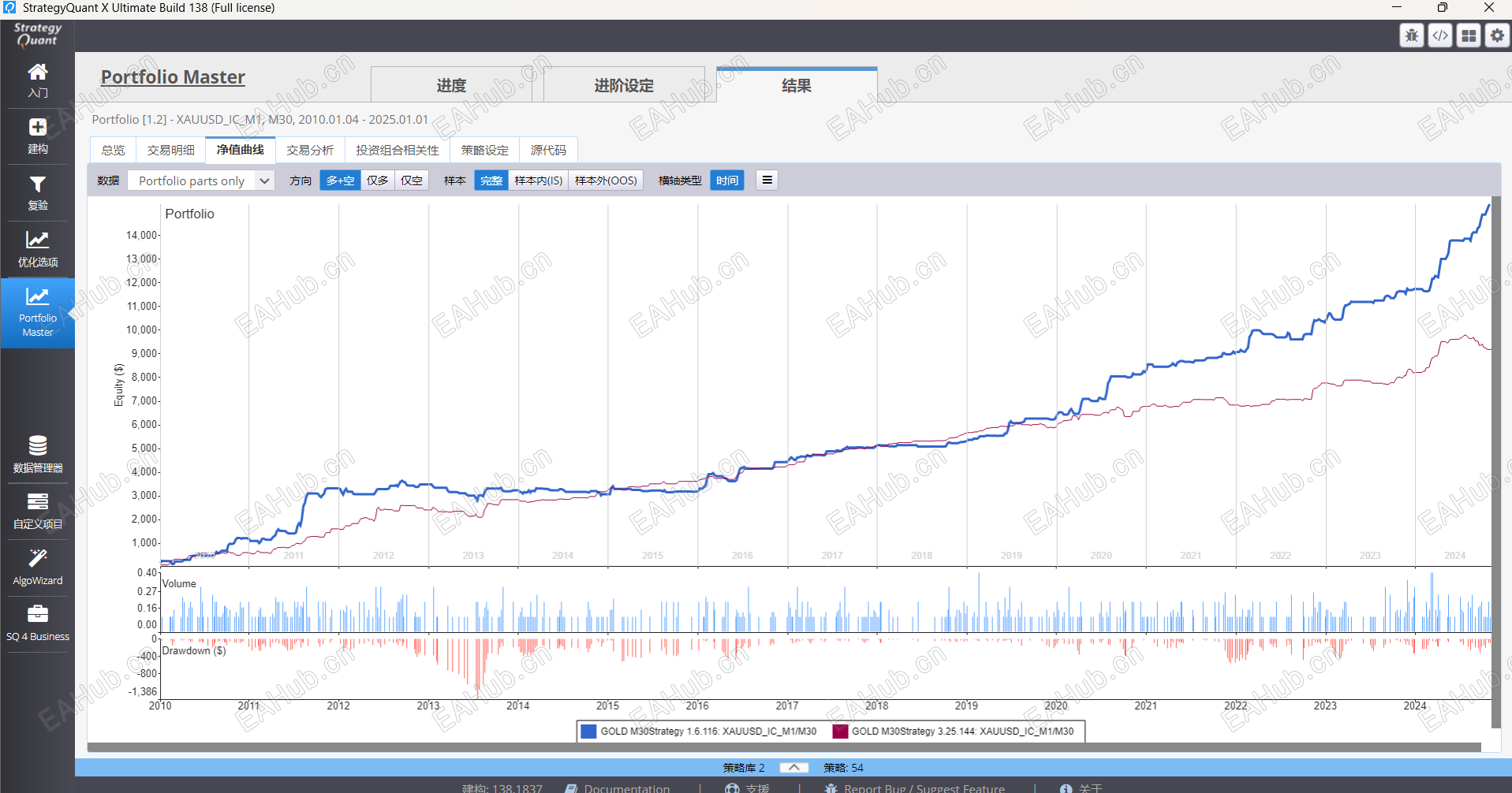The height and width of the screenshot is (793, 1512).
Task: Click the Portfolio Master heading link
Action: click(x=173, y=77)
